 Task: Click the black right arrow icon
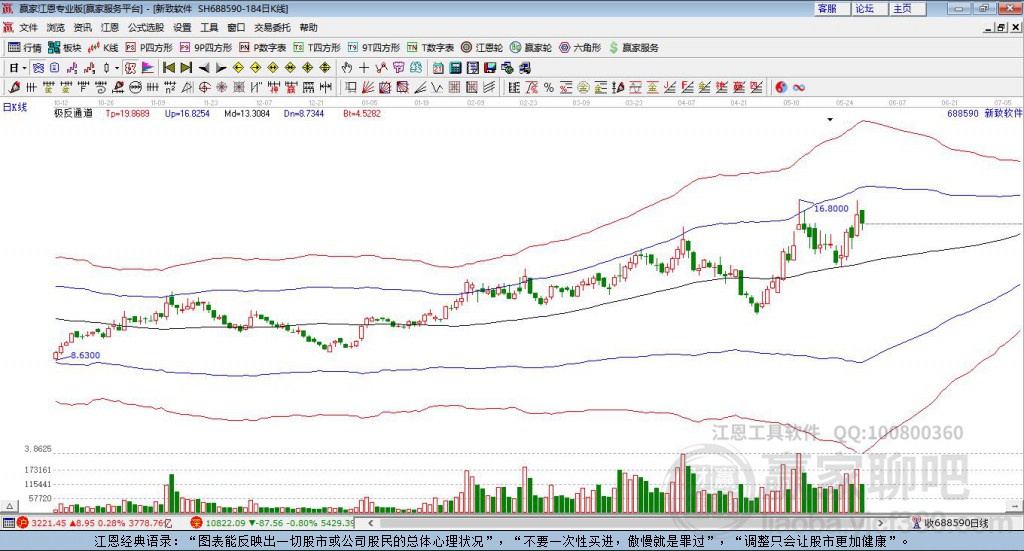pyautogui.click(x=221, y=68)
